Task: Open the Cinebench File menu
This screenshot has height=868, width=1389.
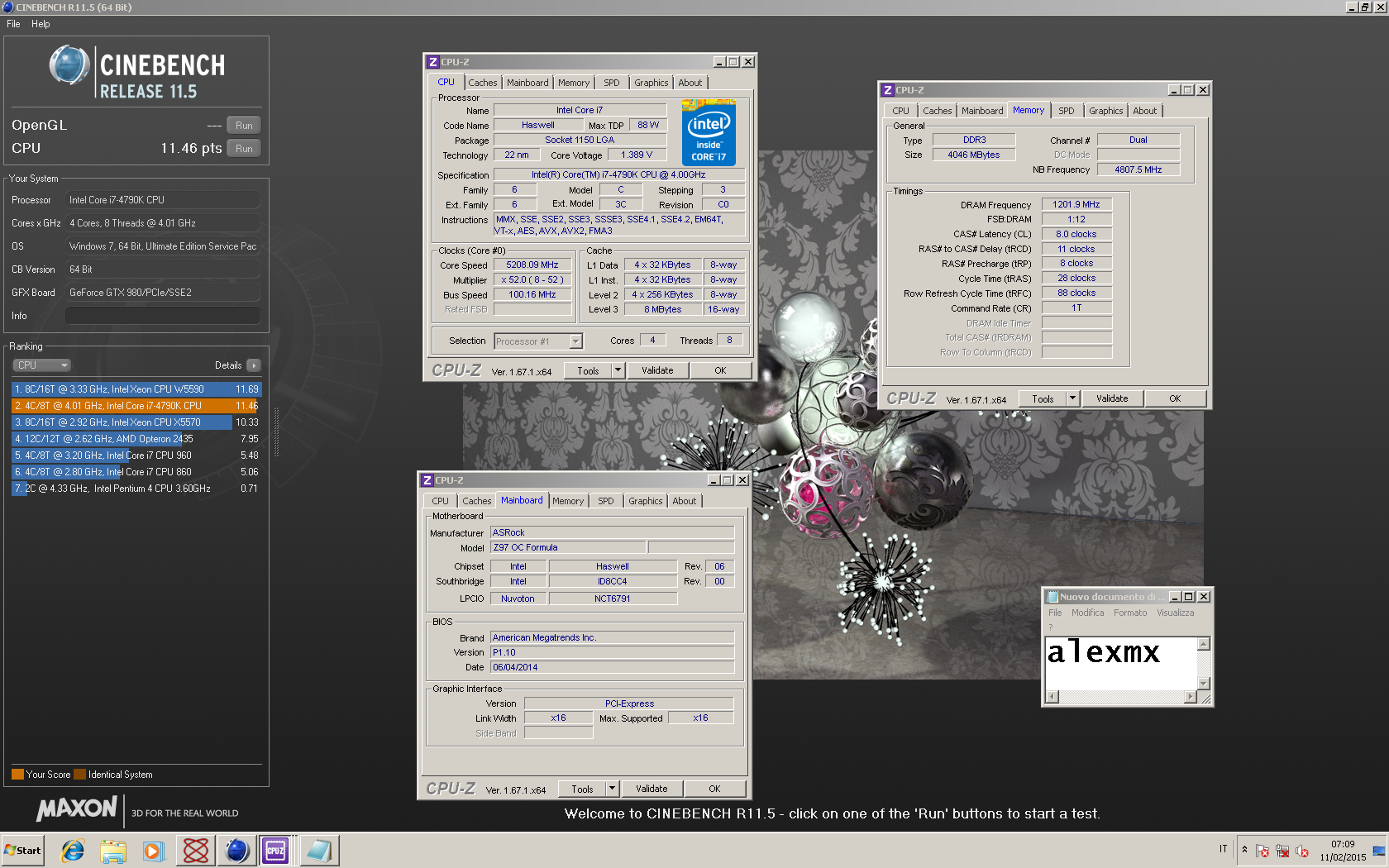Action: (x=13, y=24)
